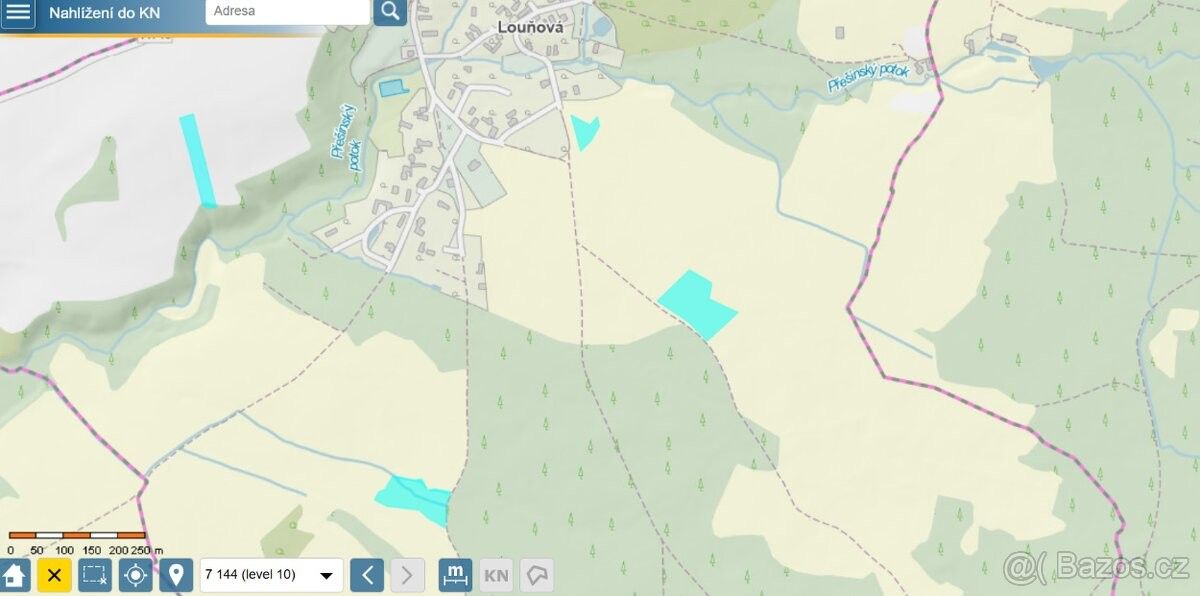Go to previous map view
This screenshot has height=596, width=1200.
pos(367,575)
